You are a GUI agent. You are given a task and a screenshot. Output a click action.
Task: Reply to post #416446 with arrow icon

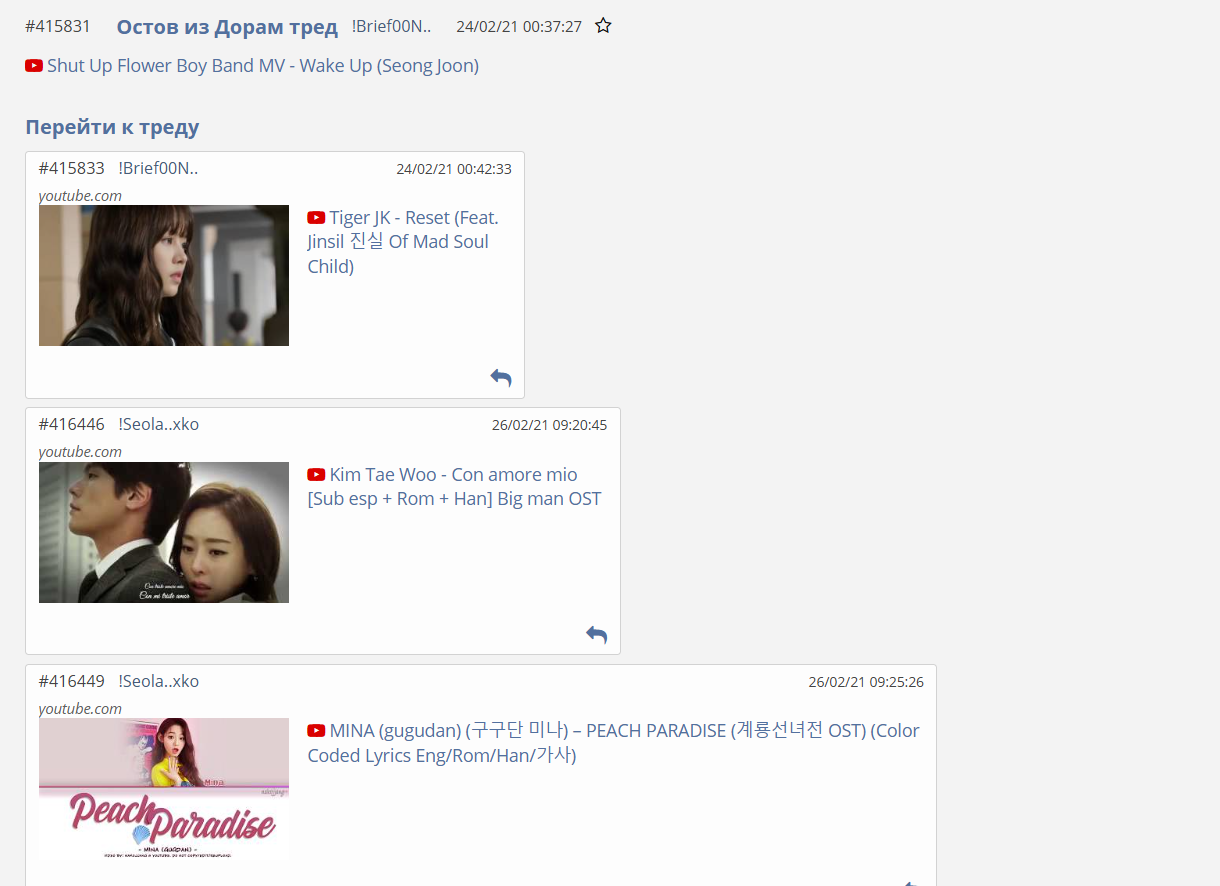coord(597,634)
